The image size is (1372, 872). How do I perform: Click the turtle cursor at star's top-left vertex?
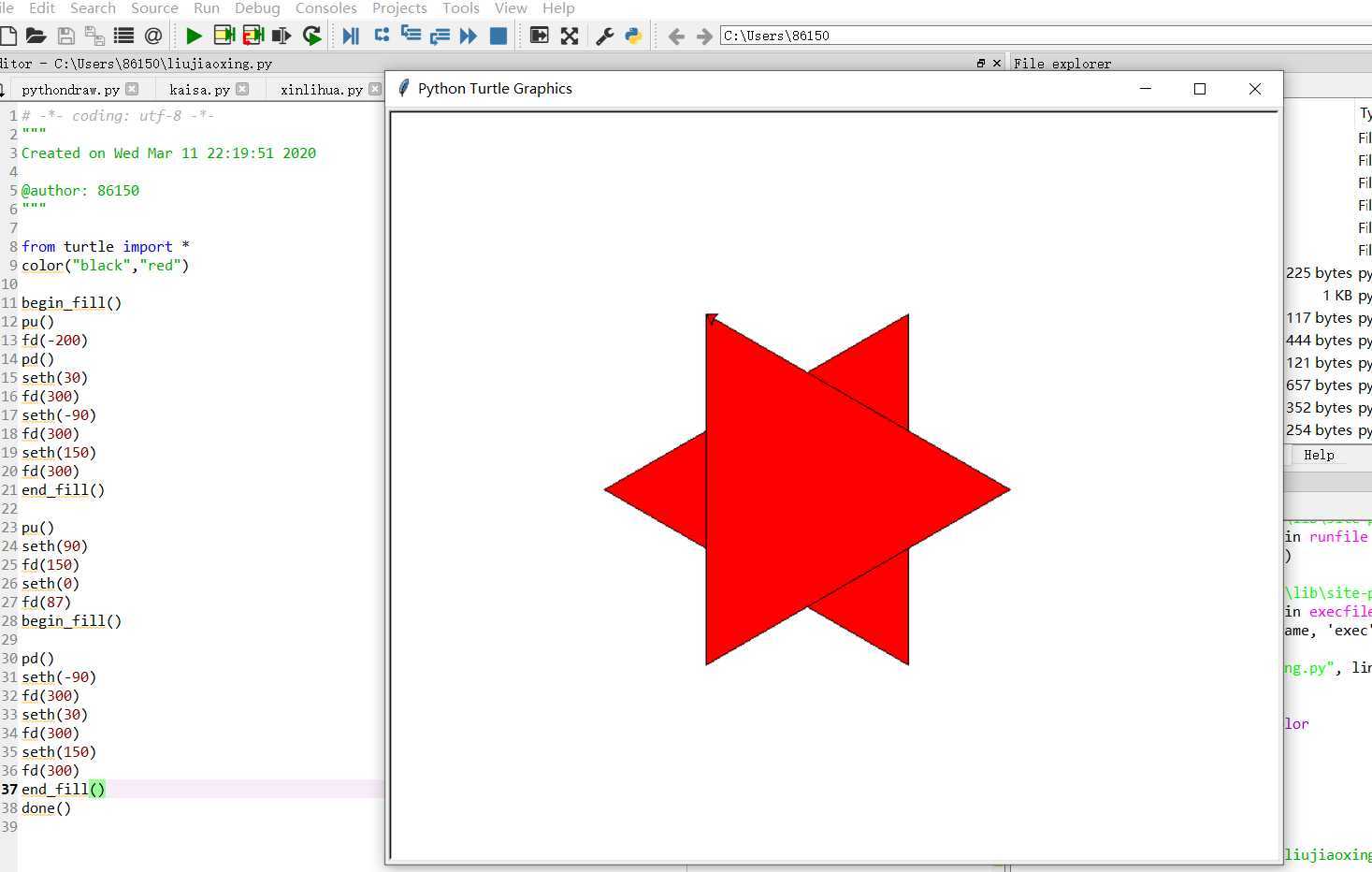coord(711,319)
